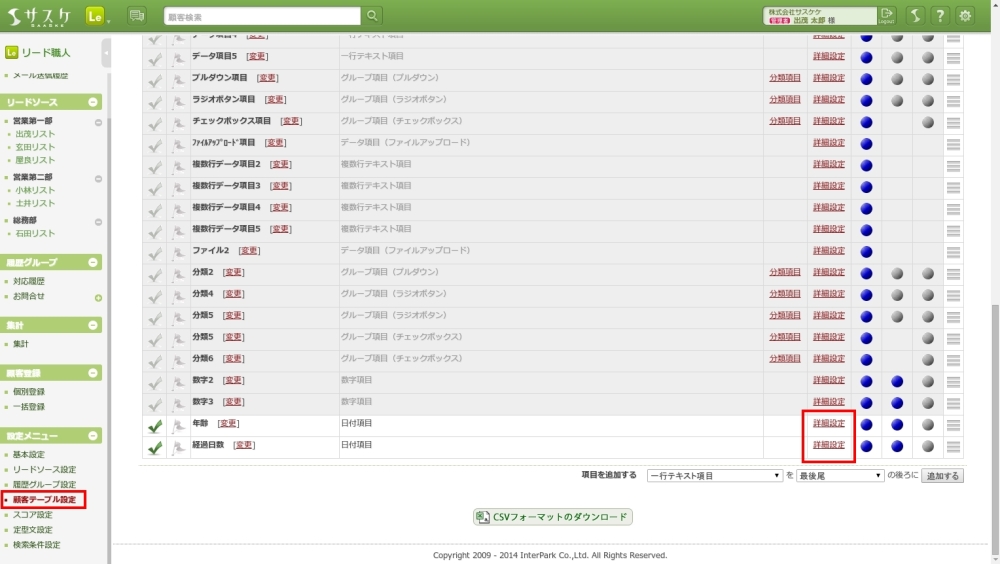This screenshot has height=564, width=1000.
Task: Click the first blue circle in 年齢 row
Action: pos(866,424)
